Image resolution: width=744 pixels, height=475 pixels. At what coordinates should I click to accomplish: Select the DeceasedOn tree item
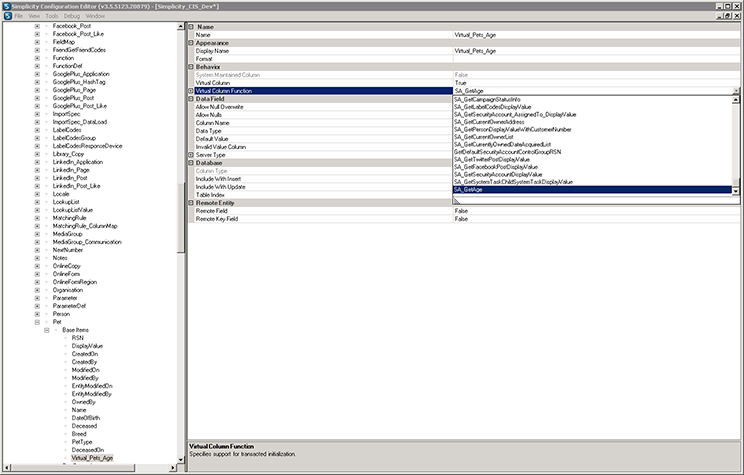pos(88,450)
